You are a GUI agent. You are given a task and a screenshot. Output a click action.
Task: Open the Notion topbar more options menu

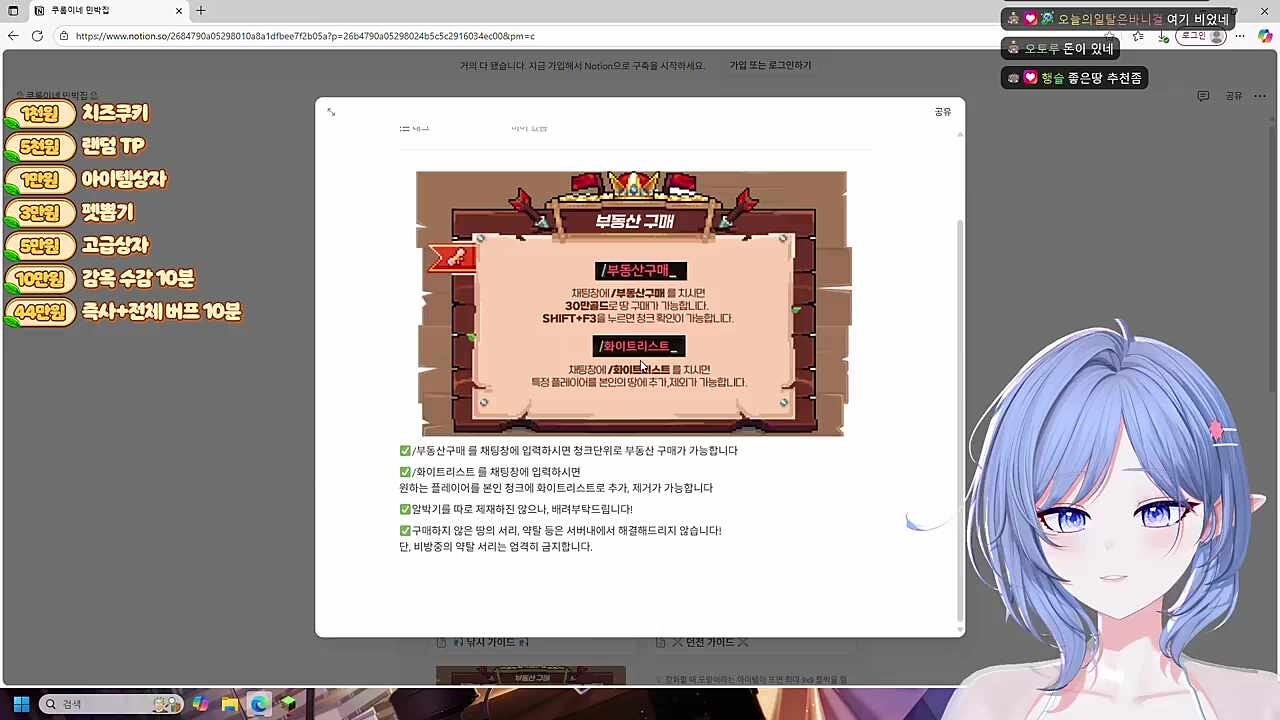[x=1261, y=96]
